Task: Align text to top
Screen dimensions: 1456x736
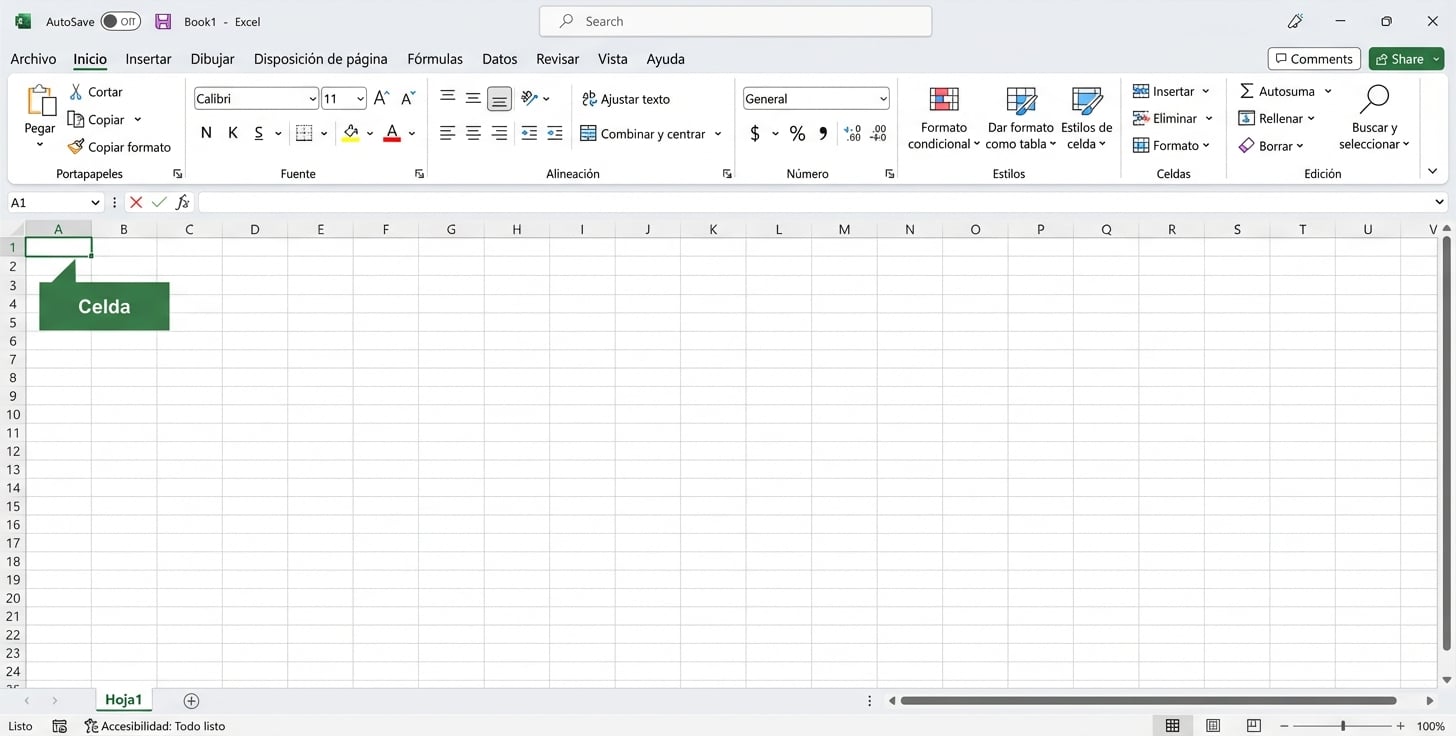Action: (447, 97)
